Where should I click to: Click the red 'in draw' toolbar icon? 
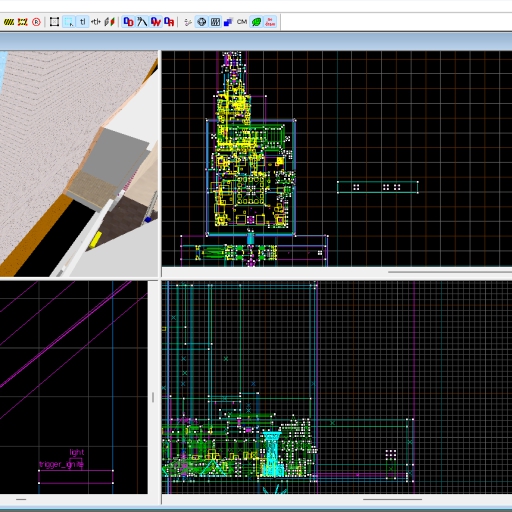[x=270, y=22]
